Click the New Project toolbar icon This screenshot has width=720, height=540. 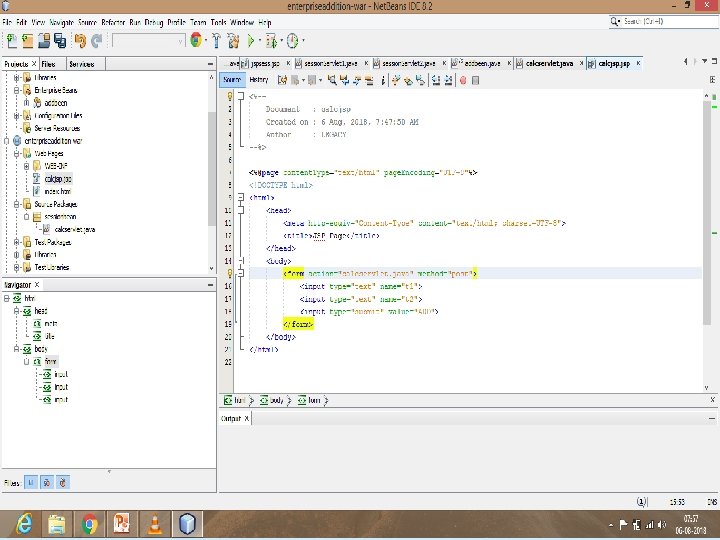pyautogui.click(x=28, y=41)
